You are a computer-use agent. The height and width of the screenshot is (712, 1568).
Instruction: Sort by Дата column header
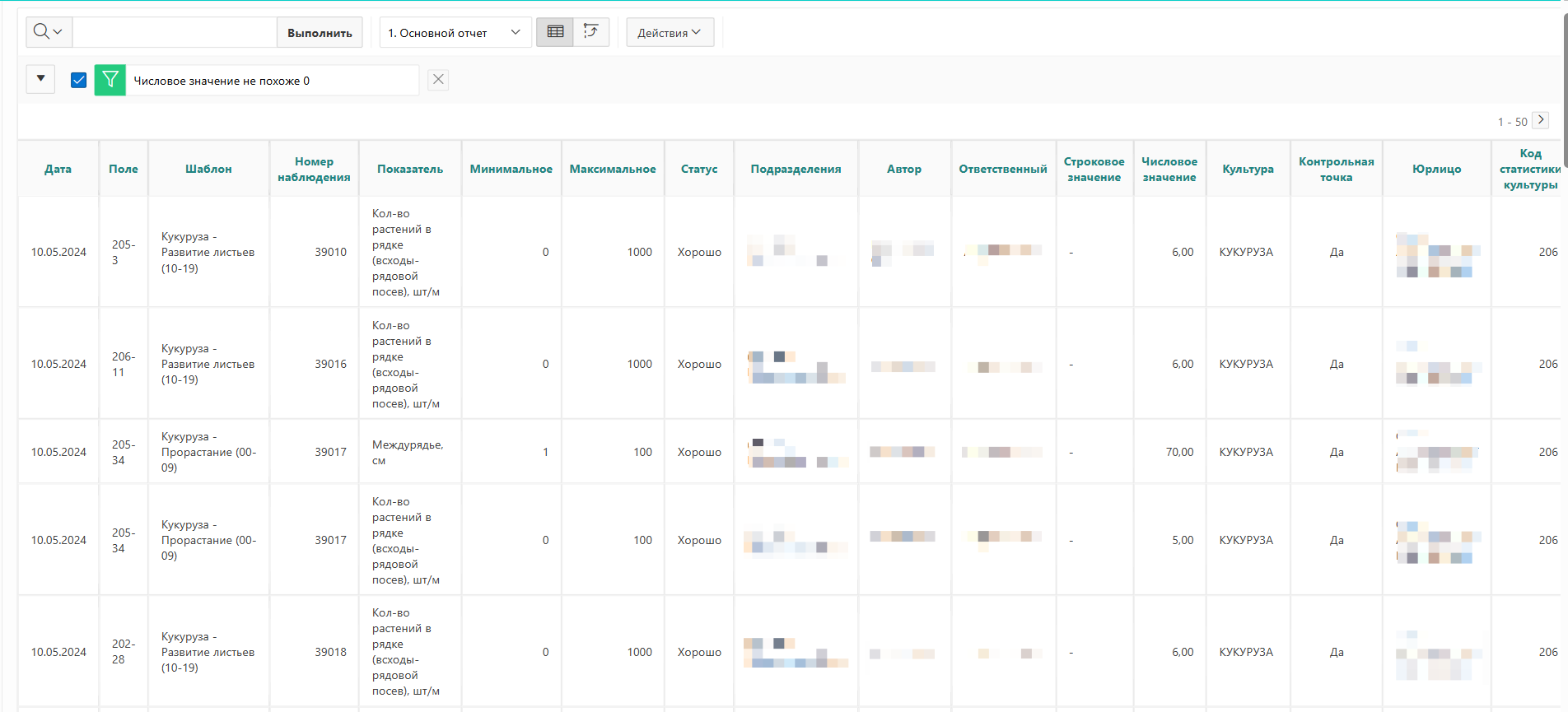coord(58,169)
